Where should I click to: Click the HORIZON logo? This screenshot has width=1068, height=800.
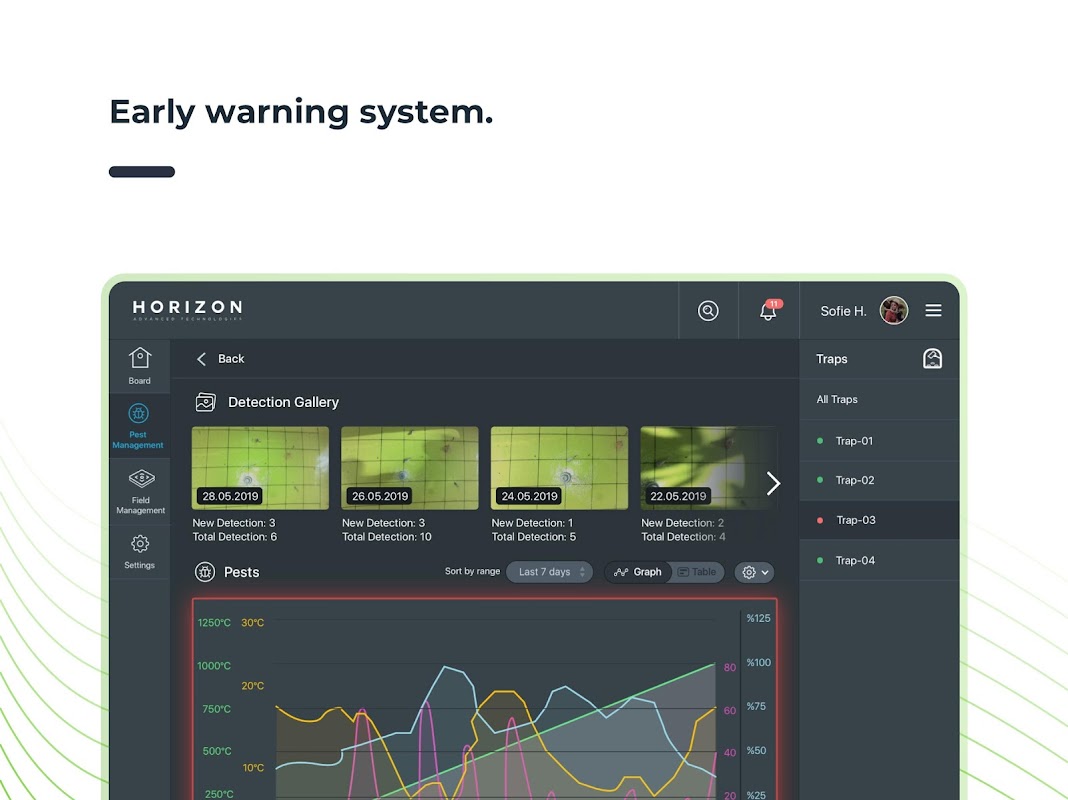point(187,310)
